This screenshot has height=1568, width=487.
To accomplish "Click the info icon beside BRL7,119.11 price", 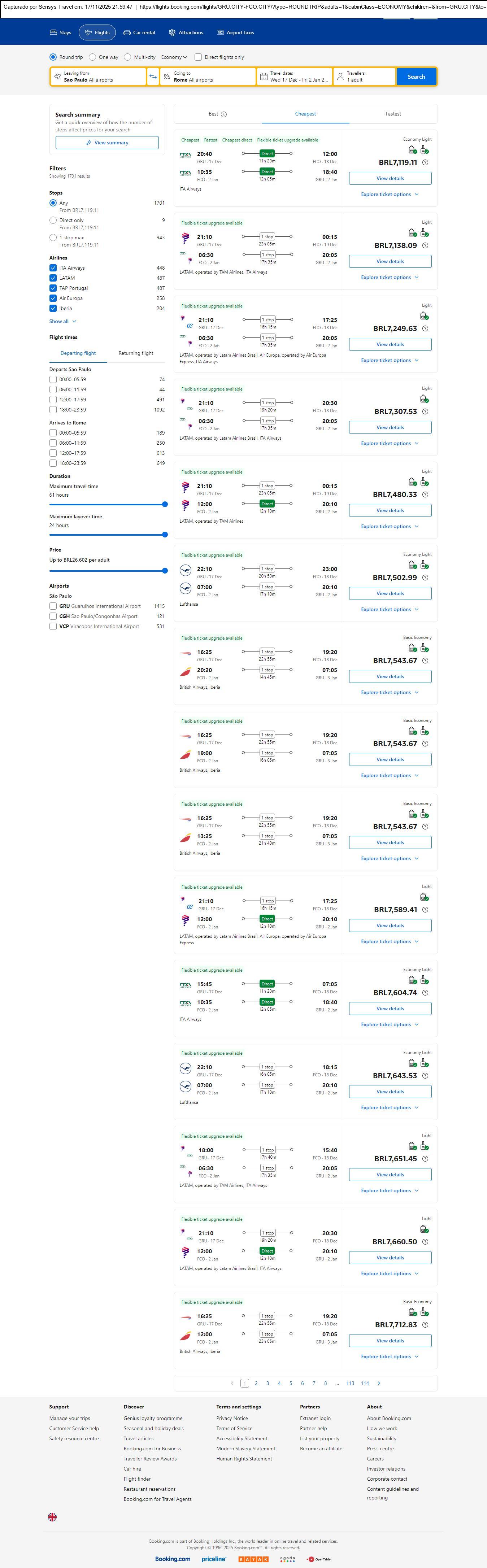I will pyautogui.click(x=425, y=162).
